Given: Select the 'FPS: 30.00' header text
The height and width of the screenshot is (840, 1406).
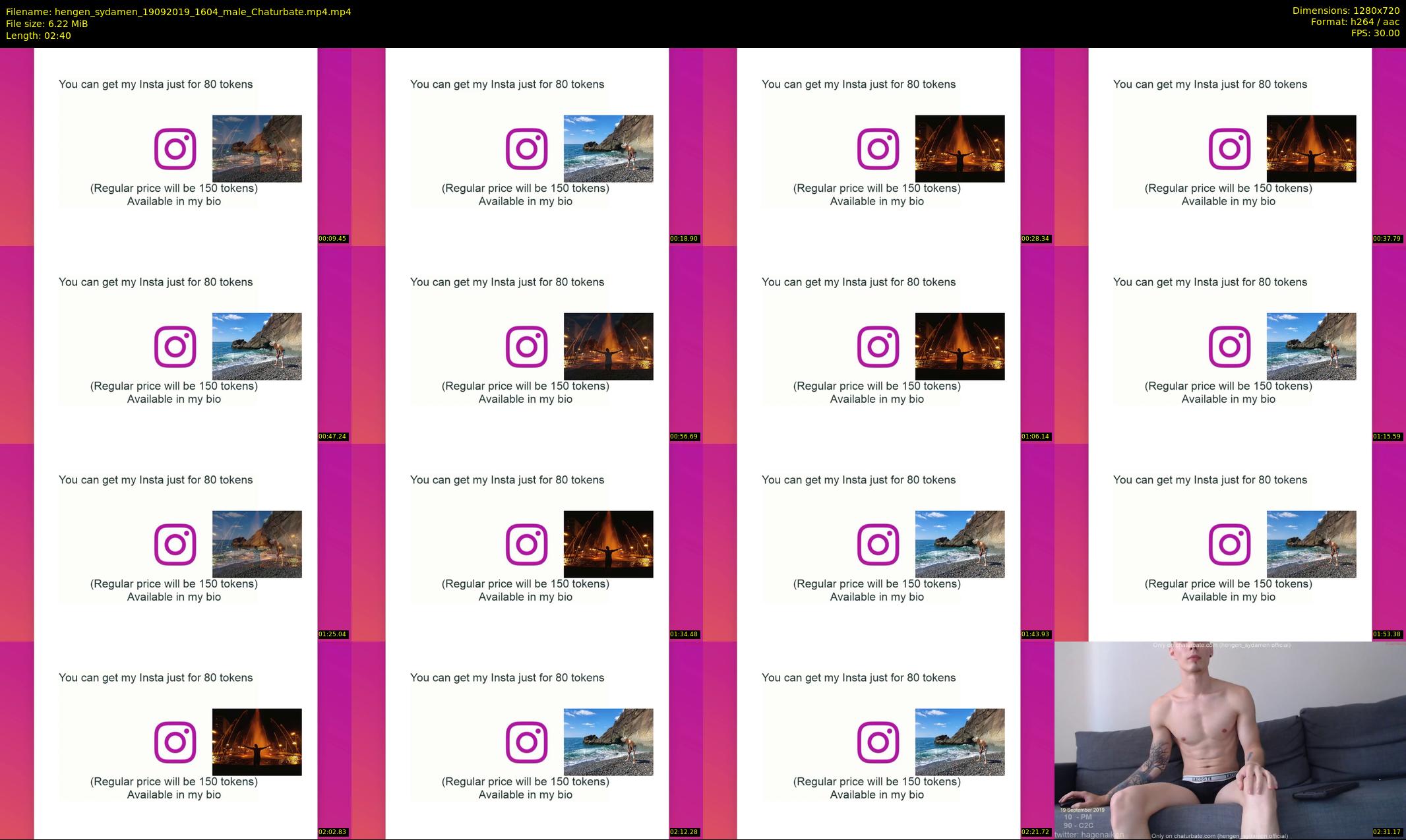Looking at the screenshot, I should pos(1375,33).
